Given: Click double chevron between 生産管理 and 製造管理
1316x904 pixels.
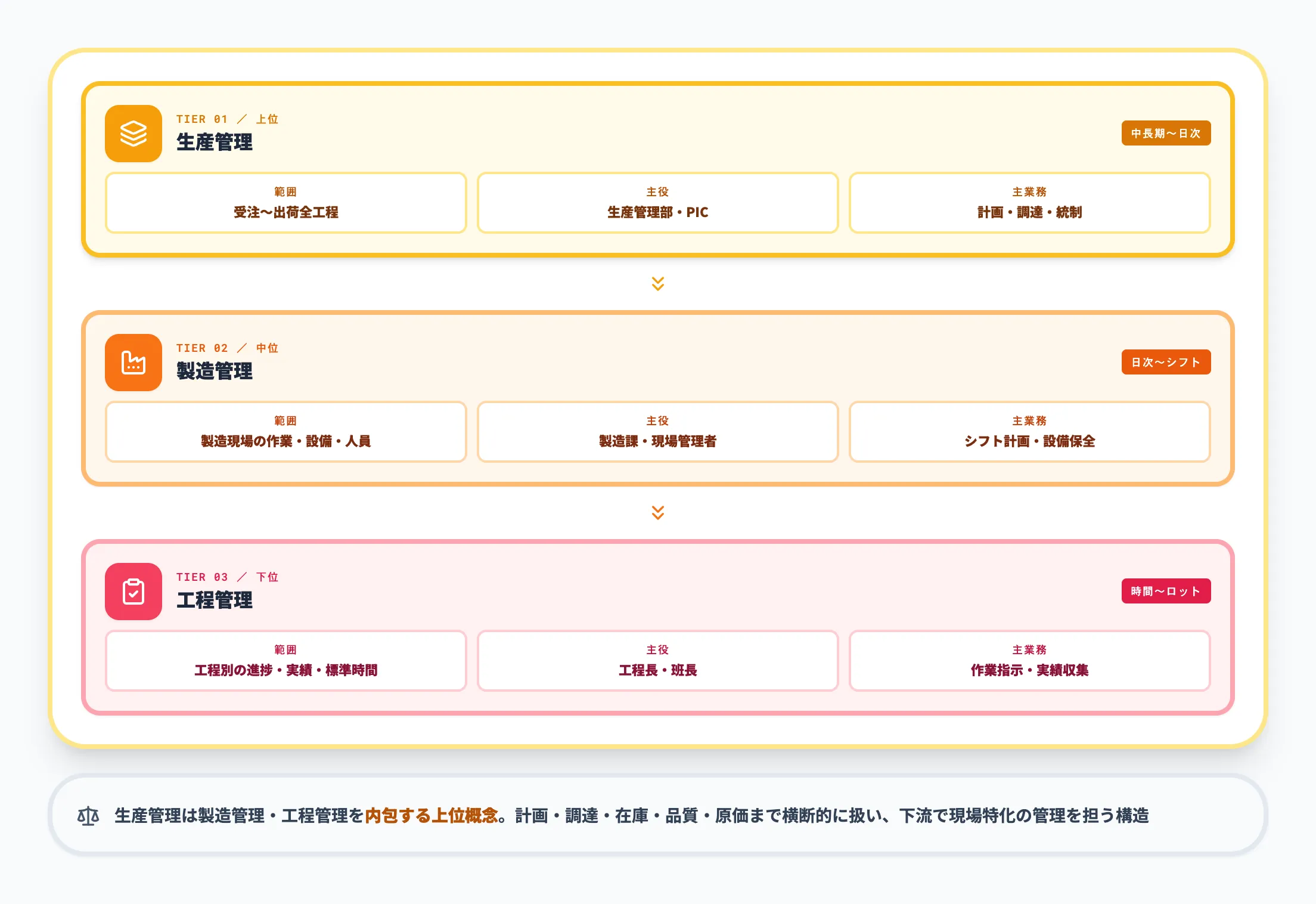Looking at the screenshot, I should tap(657, 284).
